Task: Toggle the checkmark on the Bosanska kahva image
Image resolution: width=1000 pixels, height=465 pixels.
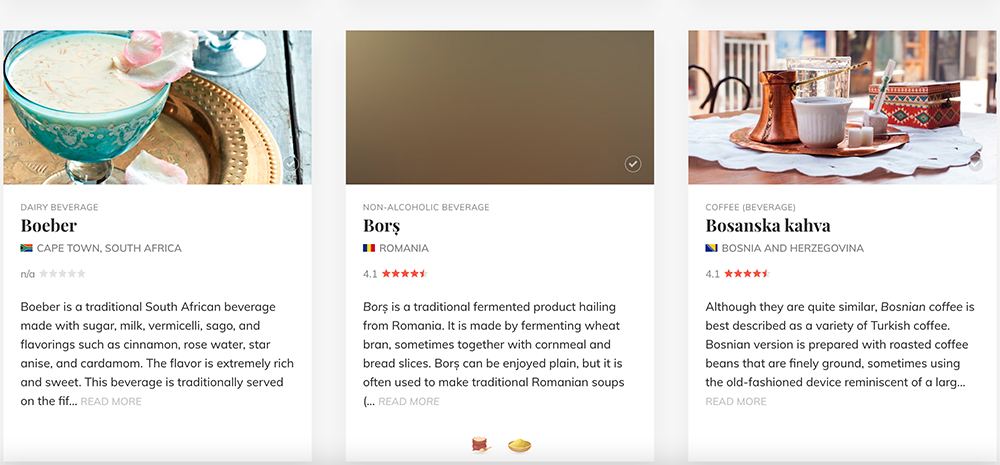Action: tap(975, 165)
